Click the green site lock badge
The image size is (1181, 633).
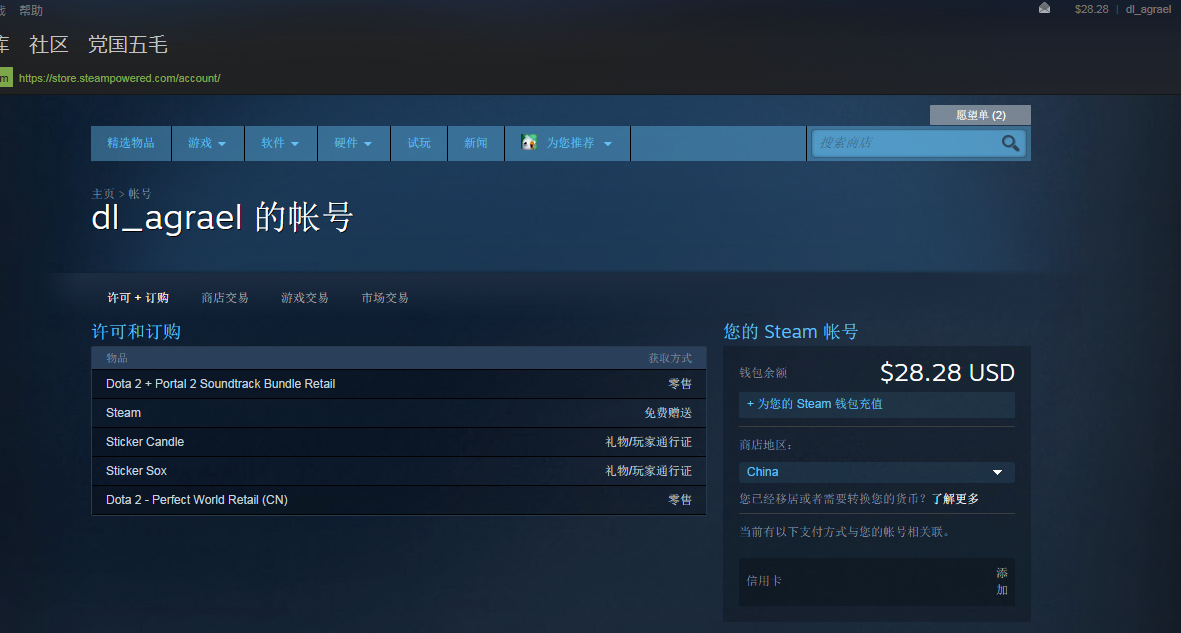(6, 78)
